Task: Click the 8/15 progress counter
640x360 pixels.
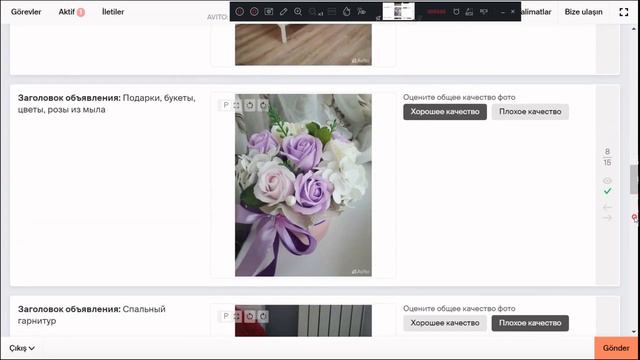Action: [x=607, y=157]
